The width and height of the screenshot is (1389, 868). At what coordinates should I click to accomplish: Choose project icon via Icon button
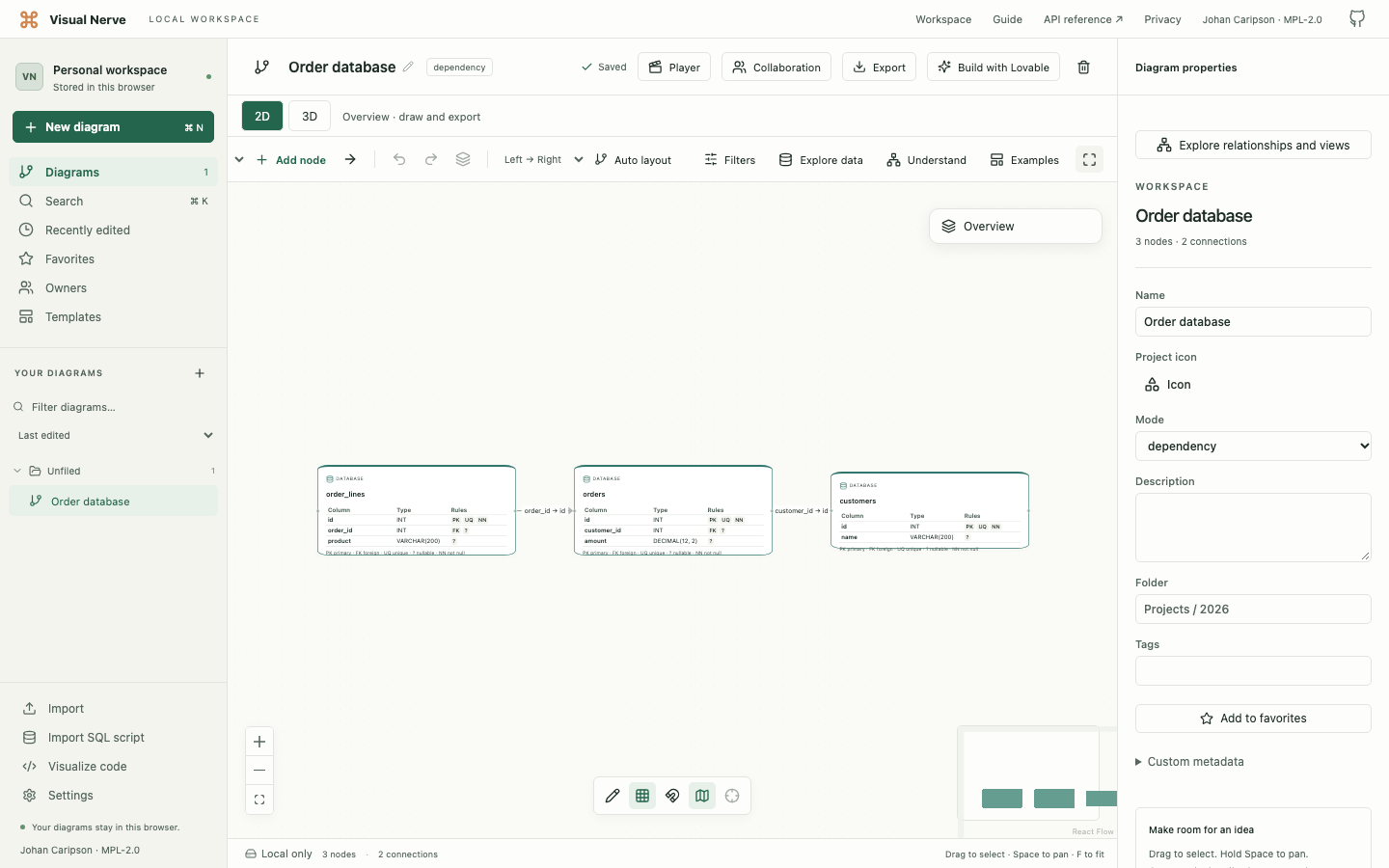coord(1167,385)
